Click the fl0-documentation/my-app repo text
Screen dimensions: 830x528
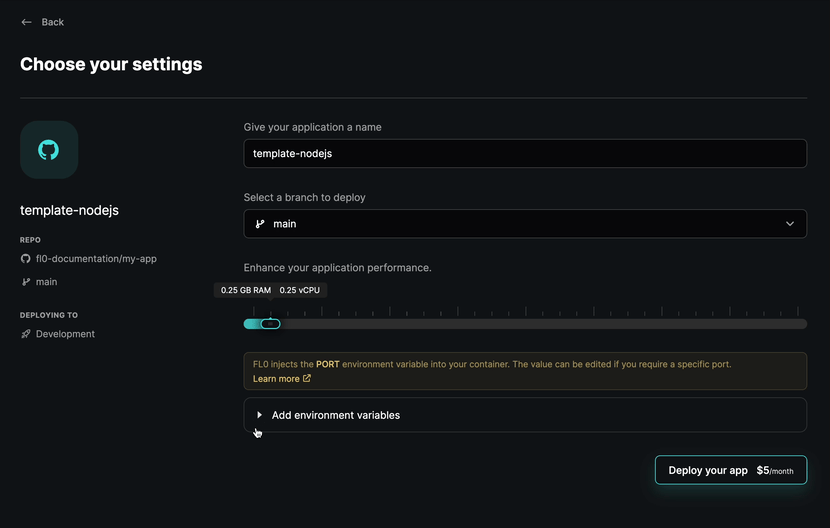click(96, 259)
